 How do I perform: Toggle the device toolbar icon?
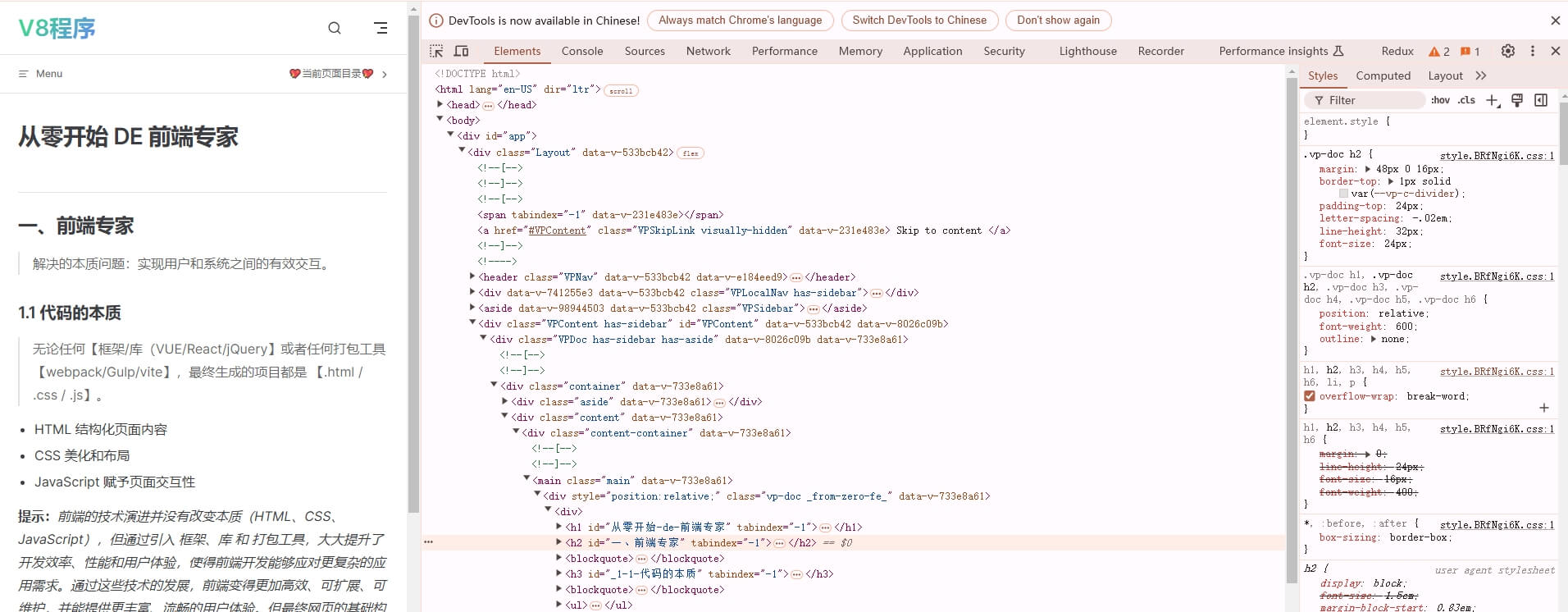coord(462,51)
